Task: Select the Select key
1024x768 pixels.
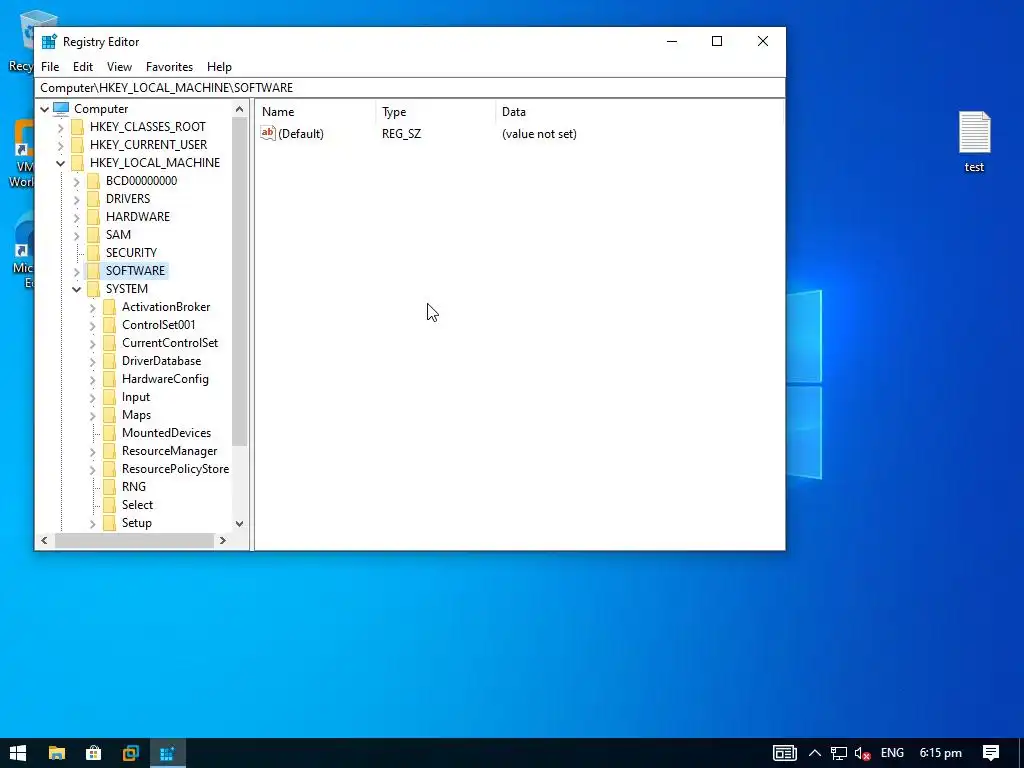Action: pyautogui.click(x=137, y=505)
